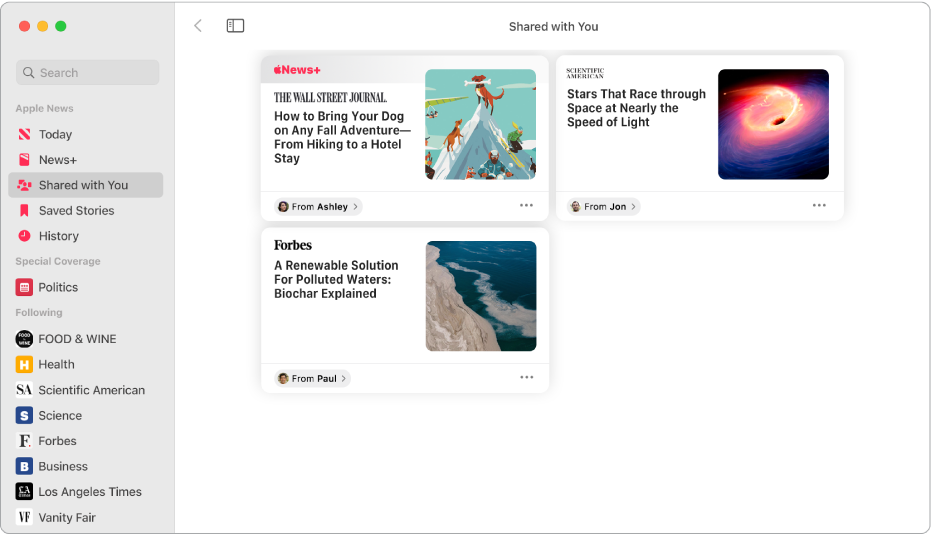Screen dimensions: 931x535
Task: Click the magnifying glass search icon
Action: (x=28, y=72)
